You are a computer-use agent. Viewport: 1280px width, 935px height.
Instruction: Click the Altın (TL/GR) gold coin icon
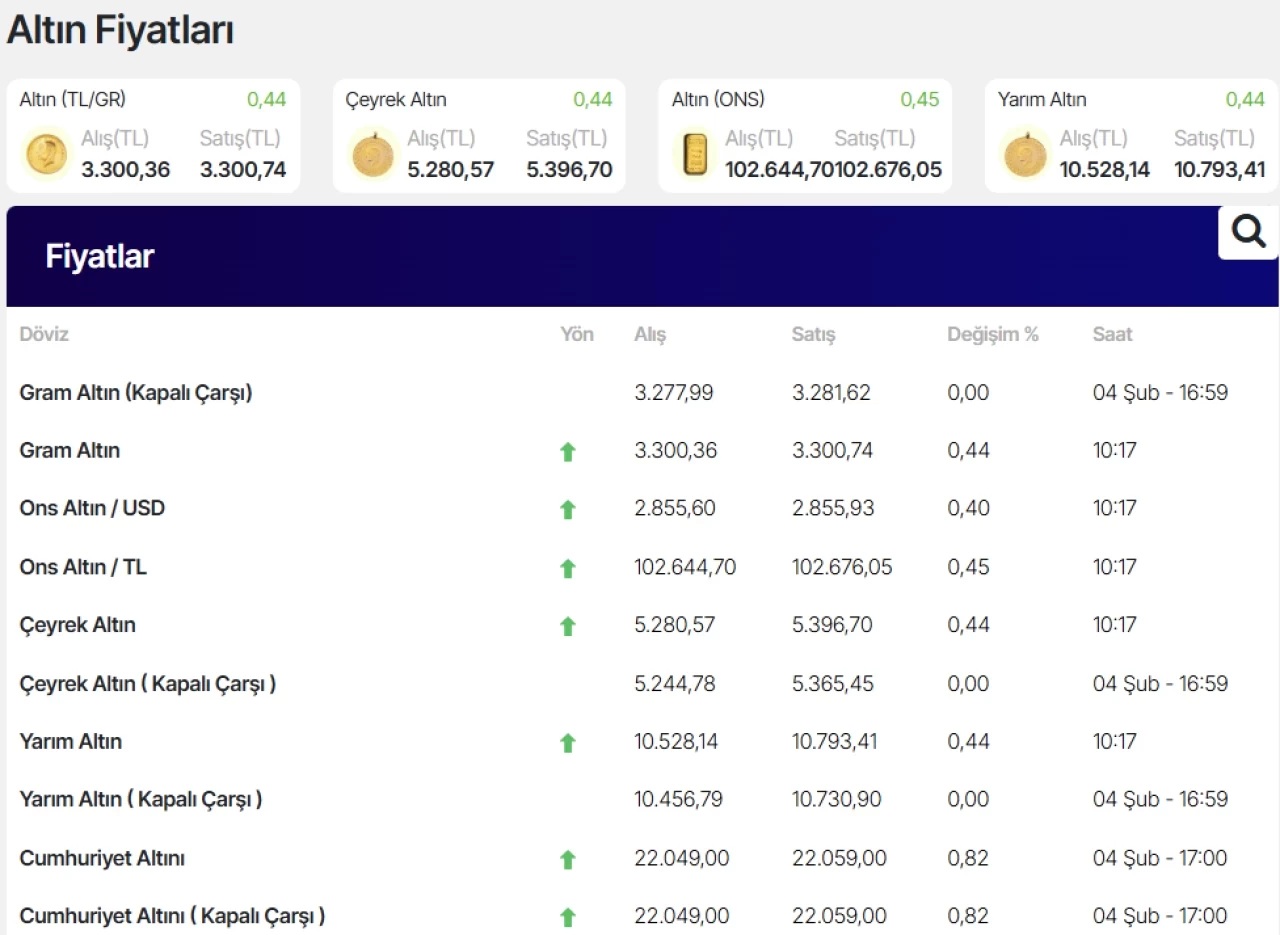pos(47,155)
